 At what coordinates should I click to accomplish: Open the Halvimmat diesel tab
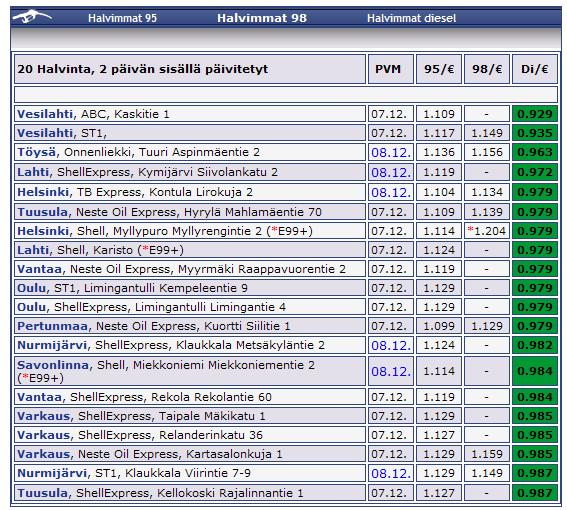coord(411,18)
